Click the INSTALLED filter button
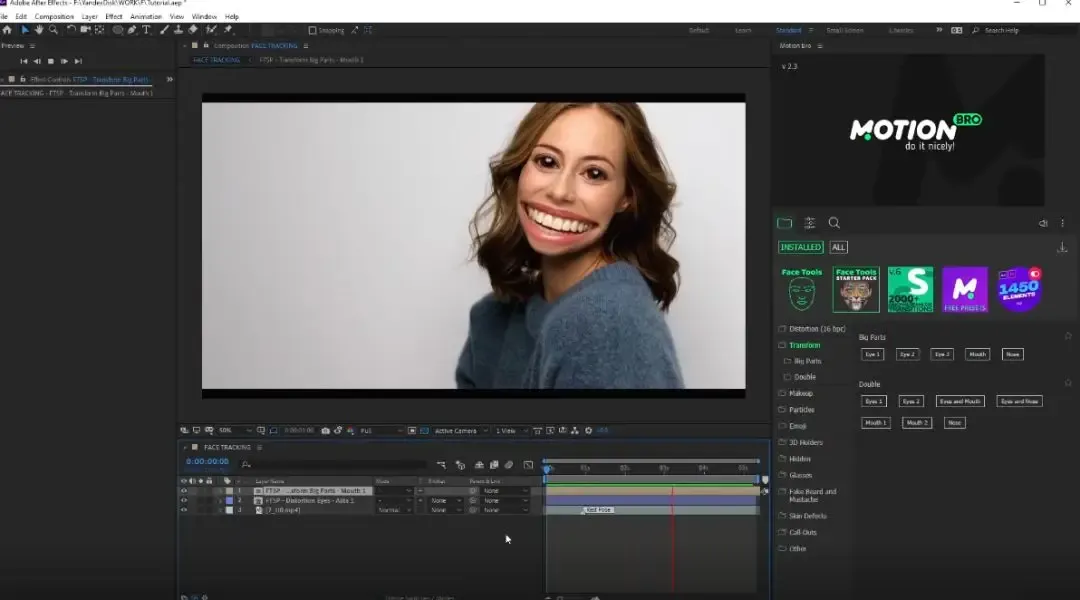This screenshot has height=600, width=1080. point(800,247)
